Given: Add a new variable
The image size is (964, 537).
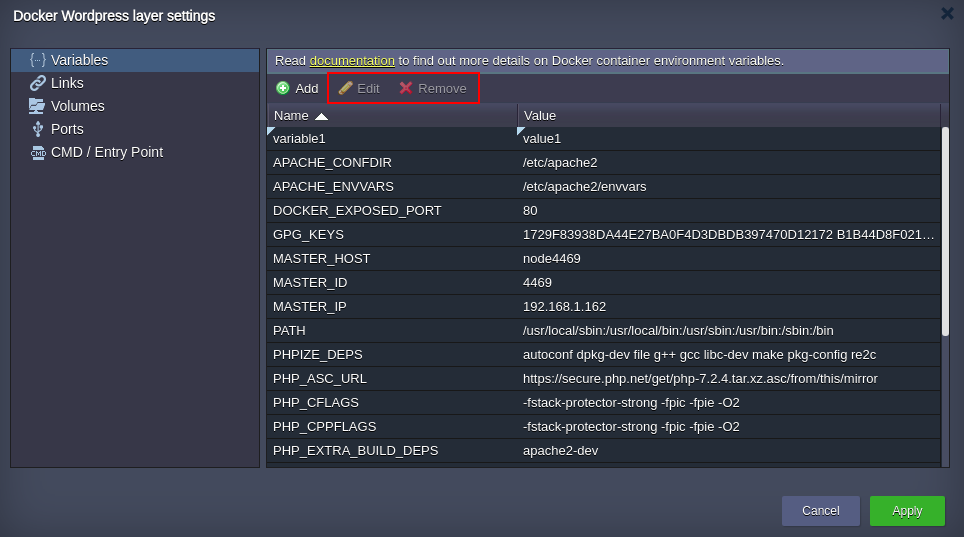Looking at the screenshot, I should pyautogui.click(x=298, y=89).
